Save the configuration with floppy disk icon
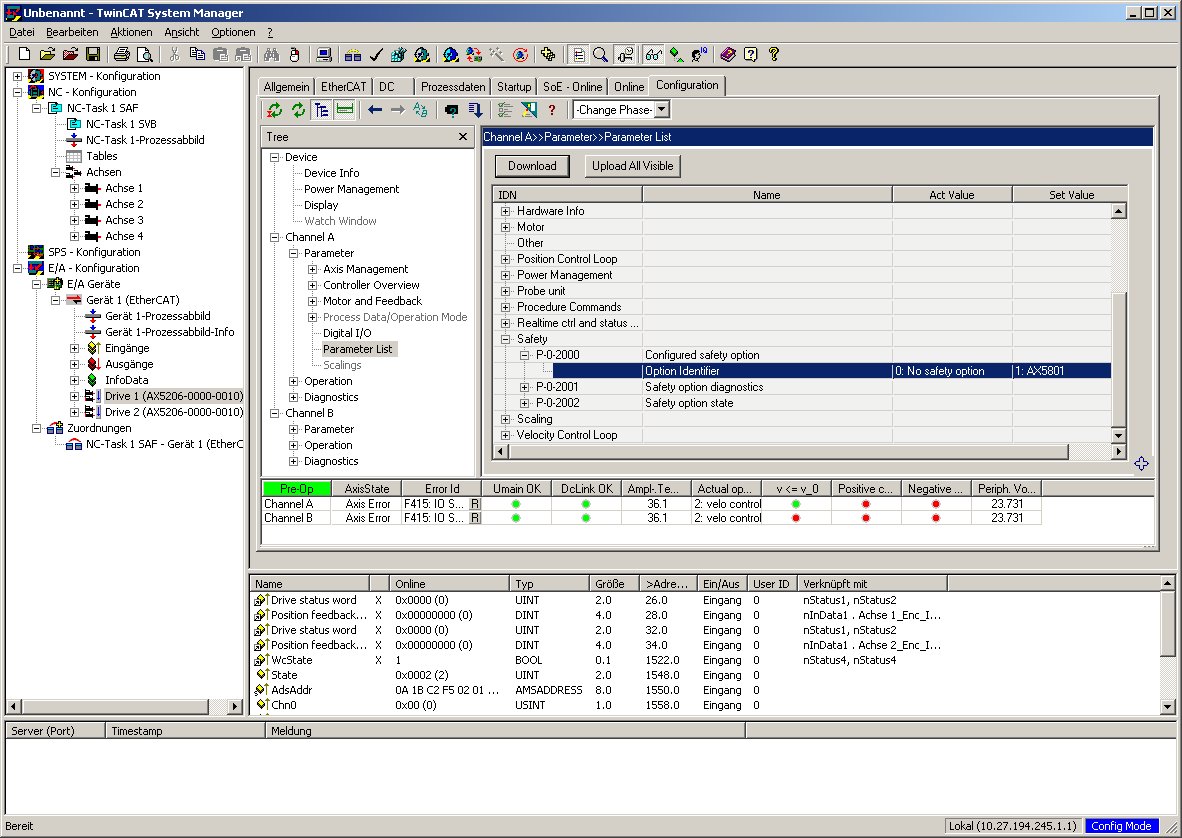This screenshot has height=838, width=1182. tap(93, 54)
